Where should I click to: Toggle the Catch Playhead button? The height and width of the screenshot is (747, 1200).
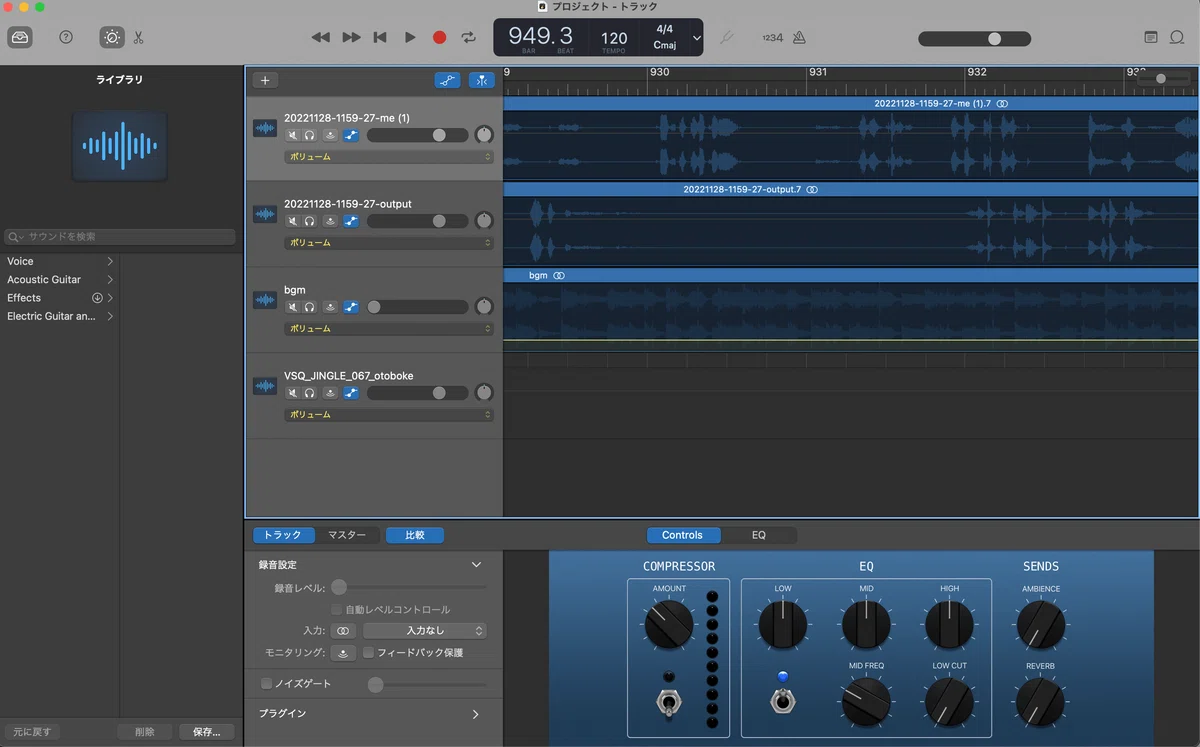482,80
